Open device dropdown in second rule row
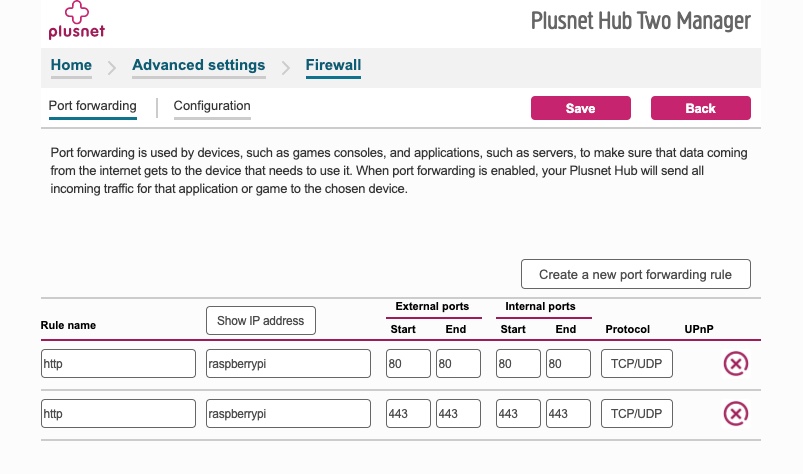The width and height of the screenshot is (803, 474). (288, 412)
